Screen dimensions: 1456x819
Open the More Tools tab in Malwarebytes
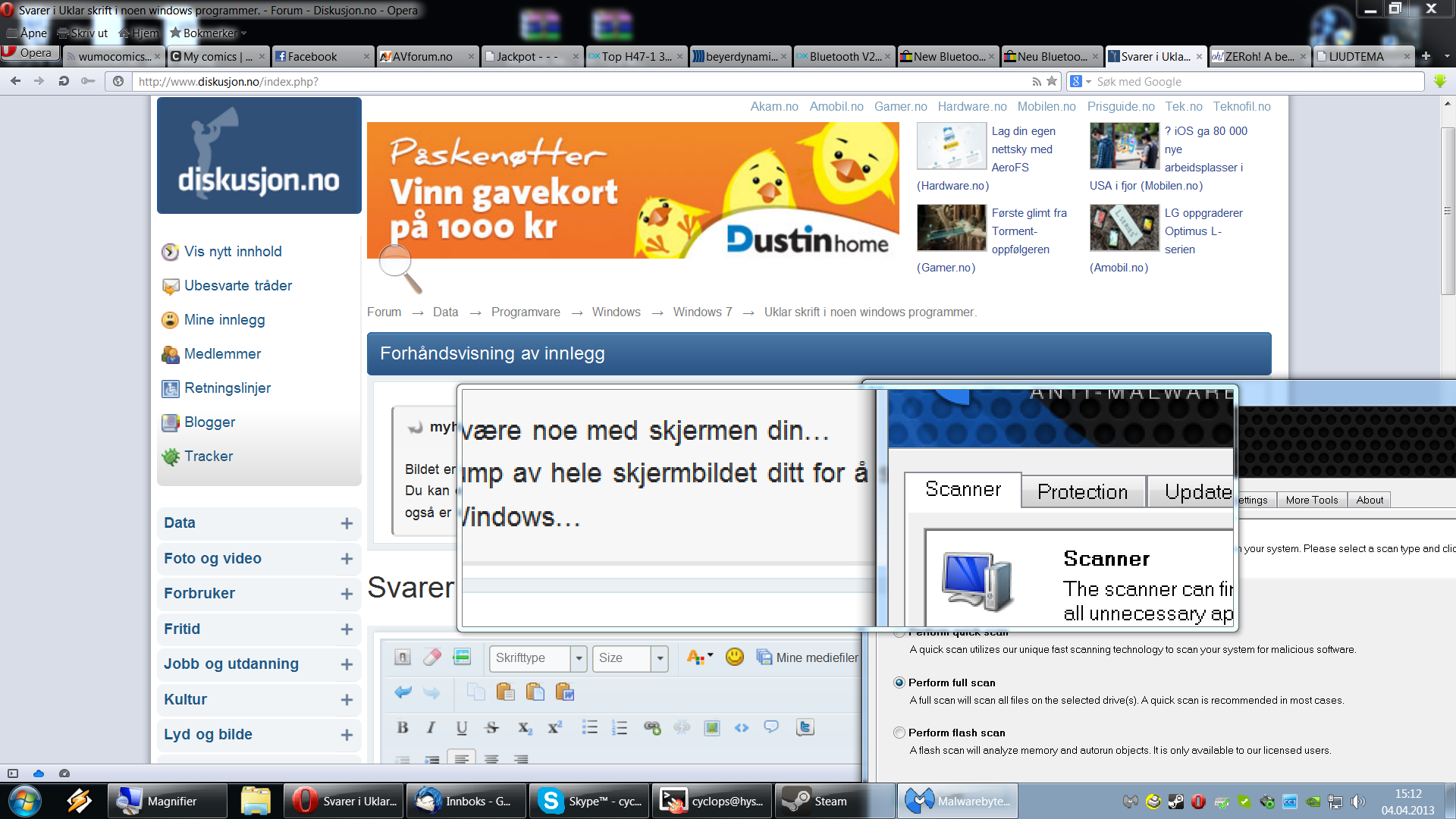click(1311, 500)
